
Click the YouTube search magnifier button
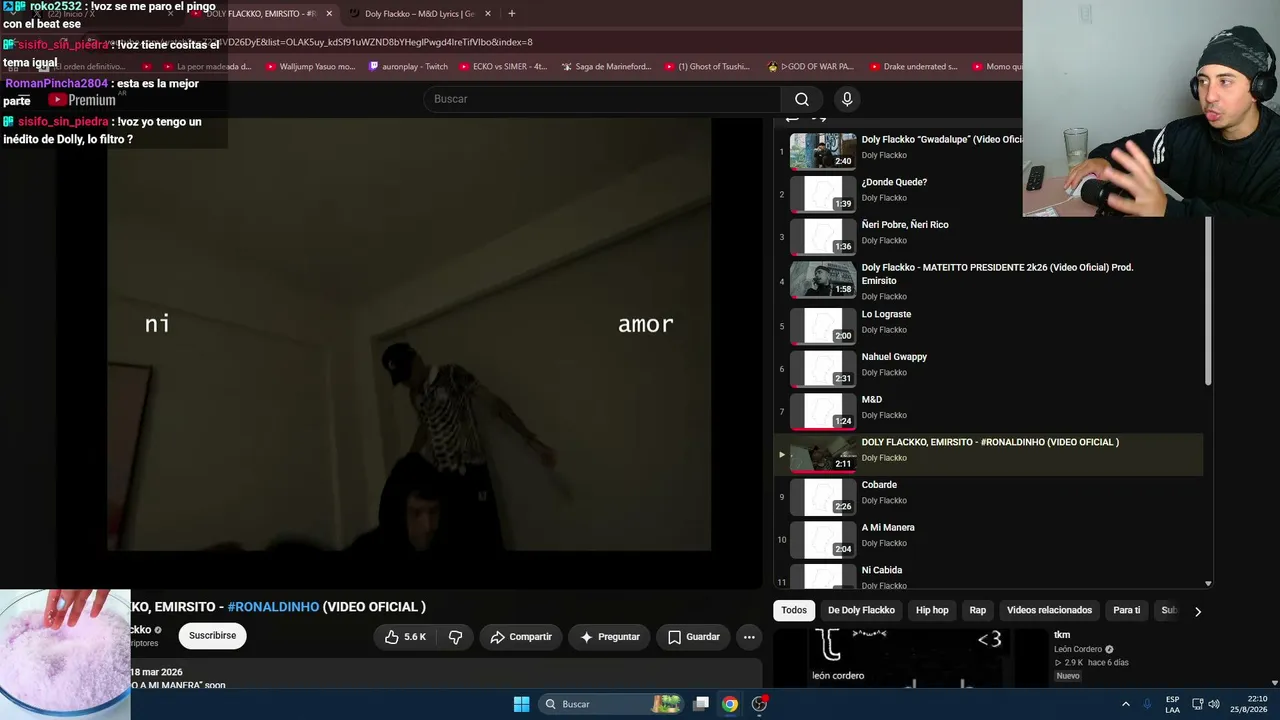click(801, 99)
